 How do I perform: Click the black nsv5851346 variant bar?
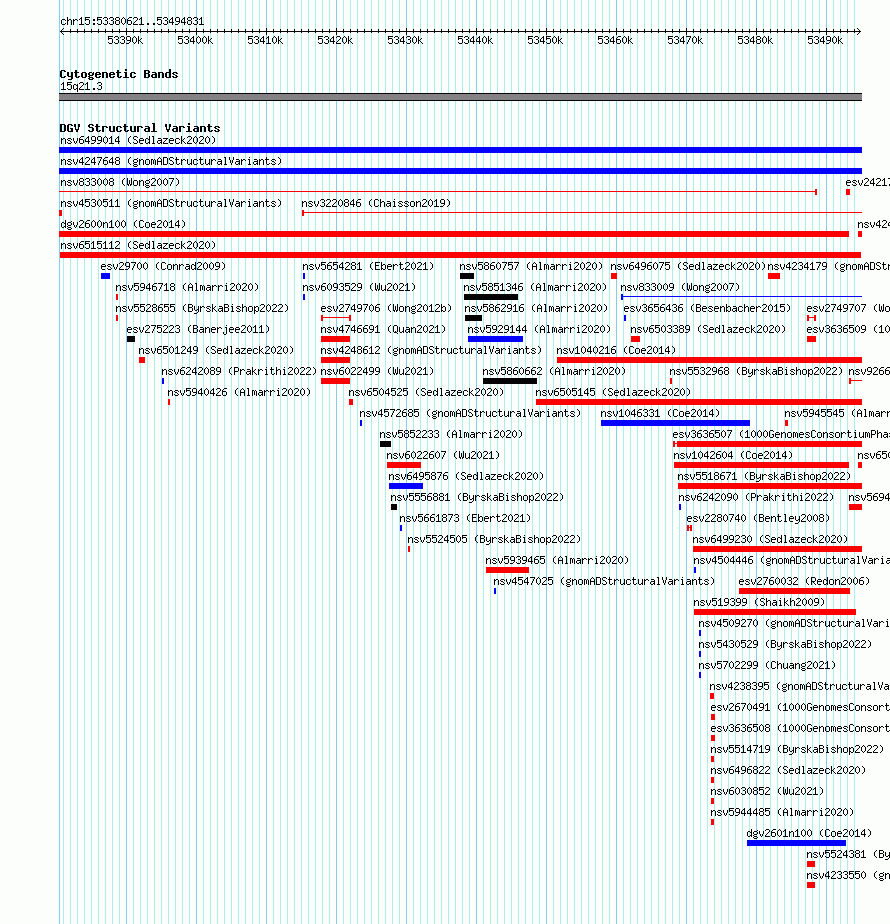[x=491, y=297]
